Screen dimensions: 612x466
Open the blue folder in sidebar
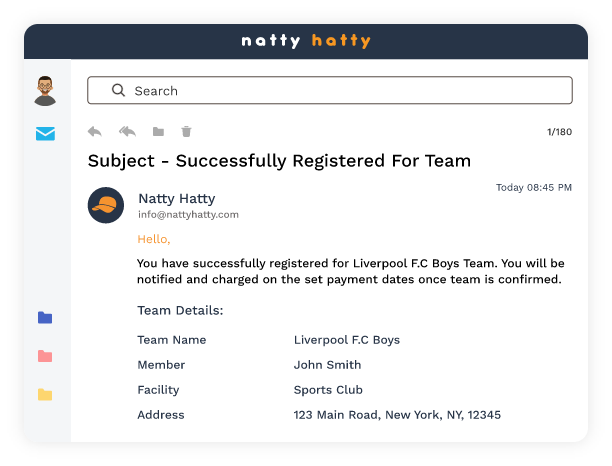[45, 318]
